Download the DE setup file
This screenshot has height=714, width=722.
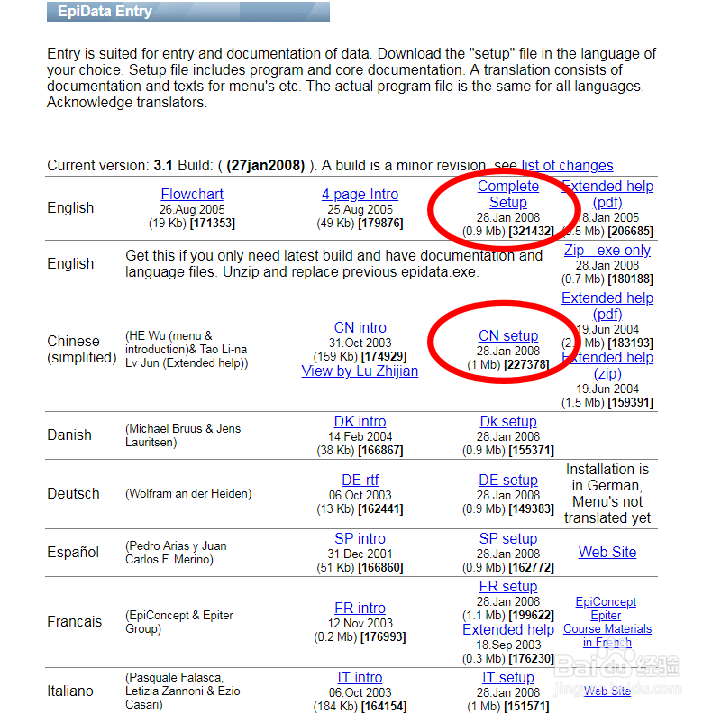[508, 480]
